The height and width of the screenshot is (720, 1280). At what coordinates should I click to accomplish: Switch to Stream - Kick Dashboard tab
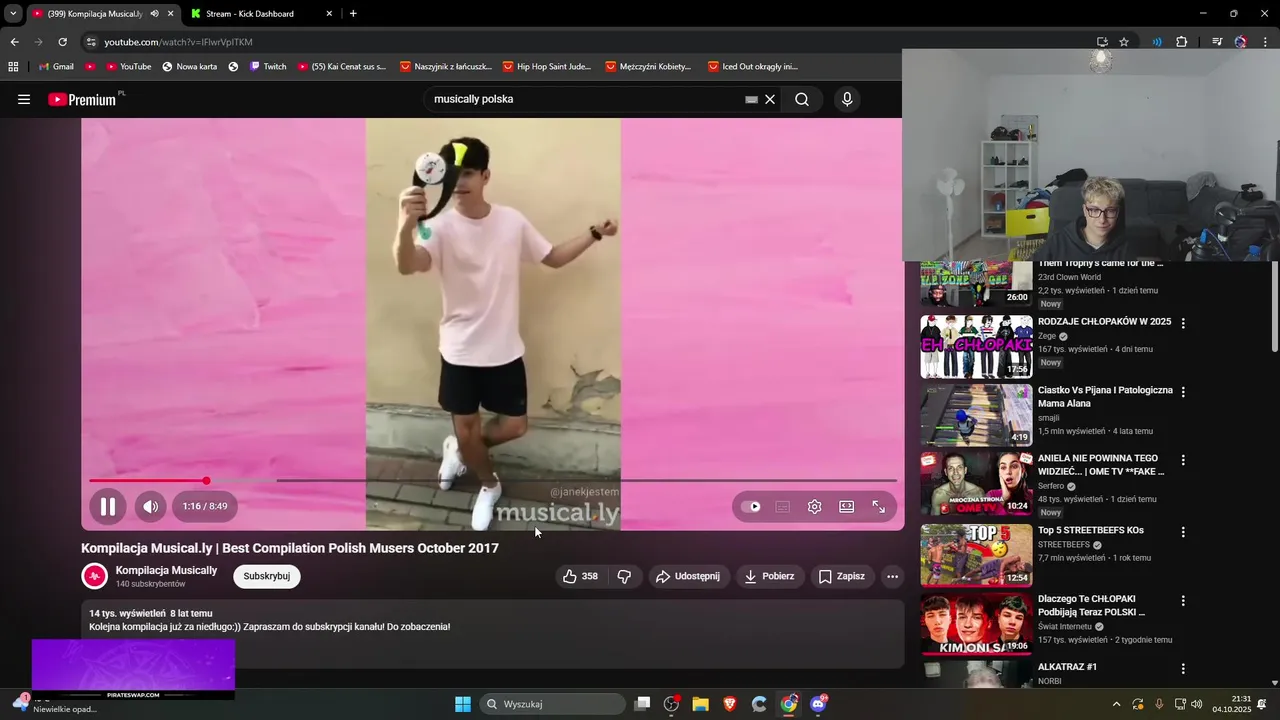(x=260, y=14)
